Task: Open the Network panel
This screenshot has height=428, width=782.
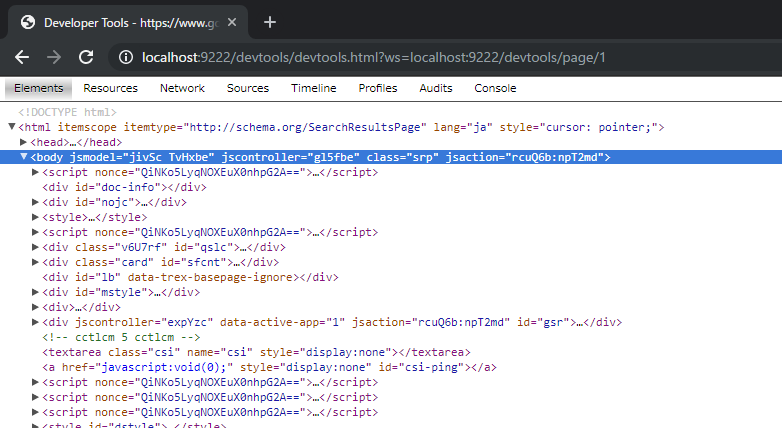Action: click(182, 88)
